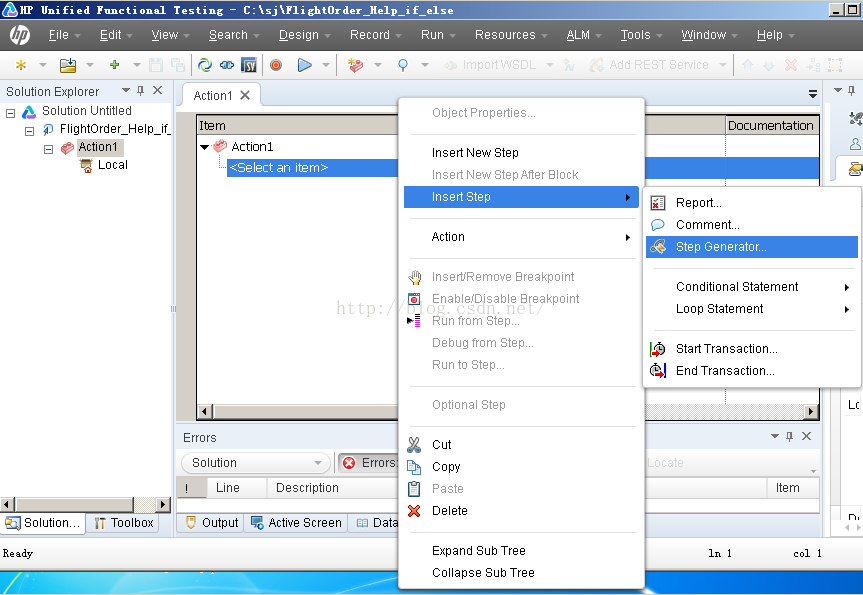The image size is (863, 595).
Task: Click the blue connector plug toolbar icon
Action: coord(227,65)
